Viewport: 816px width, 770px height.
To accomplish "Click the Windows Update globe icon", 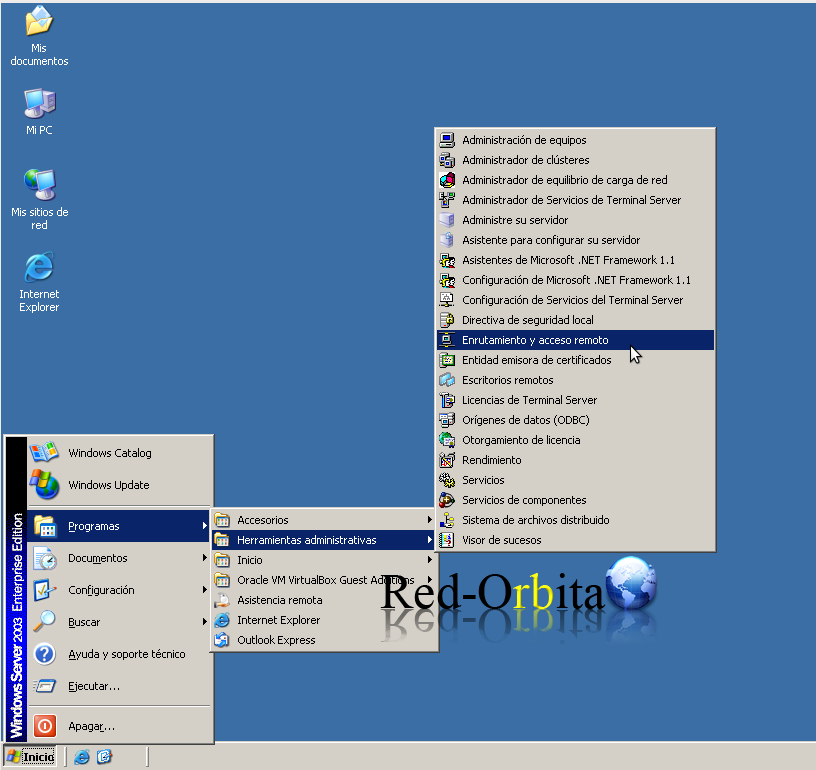I will pos(44,484).
